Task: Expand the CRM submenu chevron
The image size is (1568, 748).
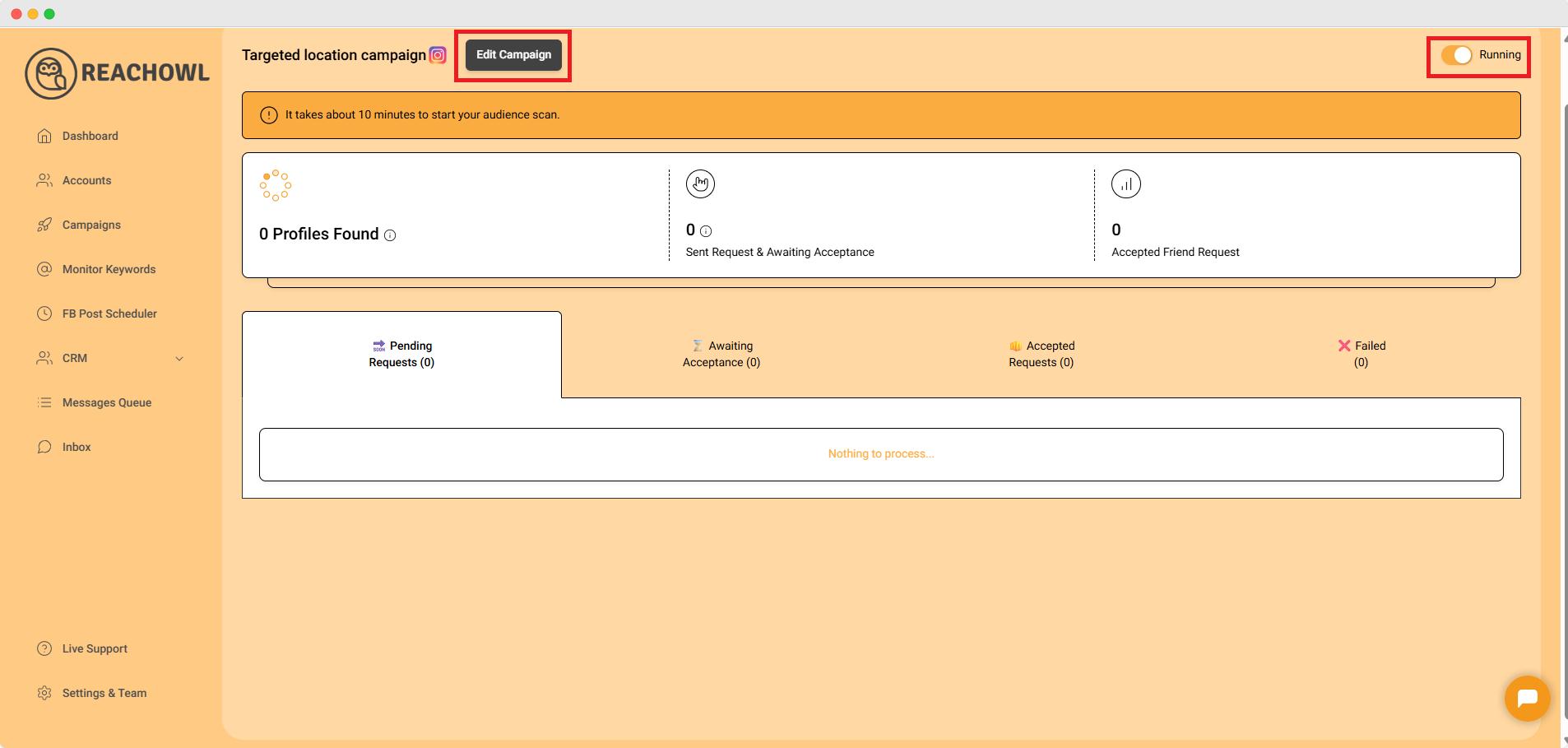Action: click(x=179, y=359)
